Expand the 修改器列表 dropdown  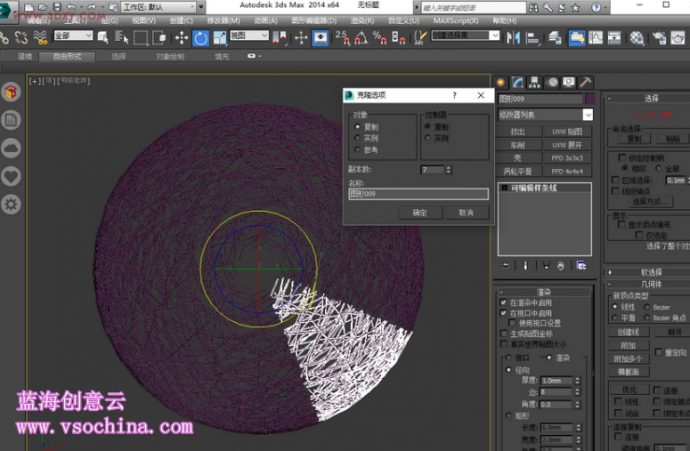tap(588, 115)
